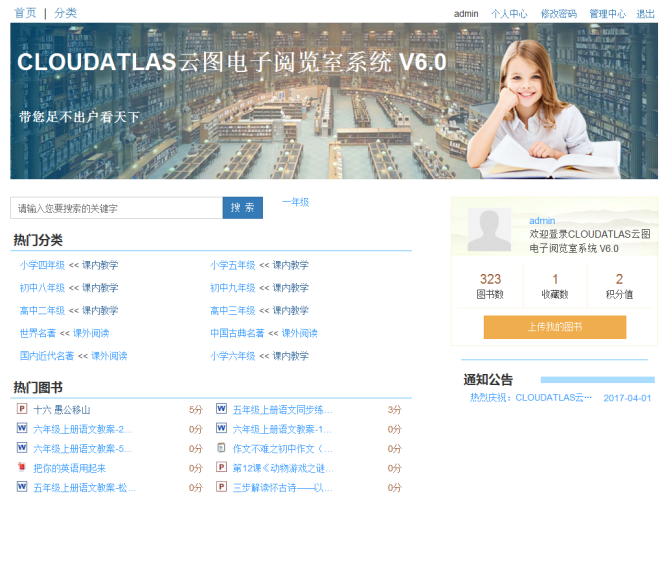The height and width of the screenshot is (561, 671).
Task: Open the 热烈庆祝：CLOUDATLAS云 announcement
Action: coord(531,398)
